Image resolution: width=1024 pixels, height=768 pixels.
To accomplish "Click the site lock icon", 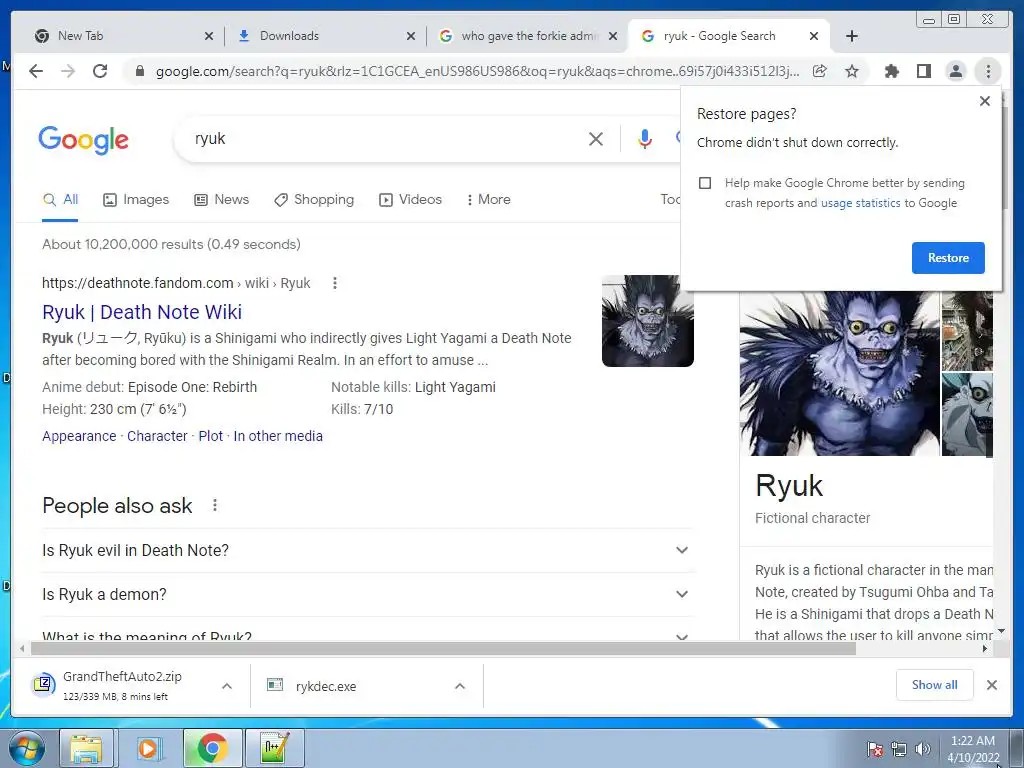I will pyautogui.click(x=139, y=71).
